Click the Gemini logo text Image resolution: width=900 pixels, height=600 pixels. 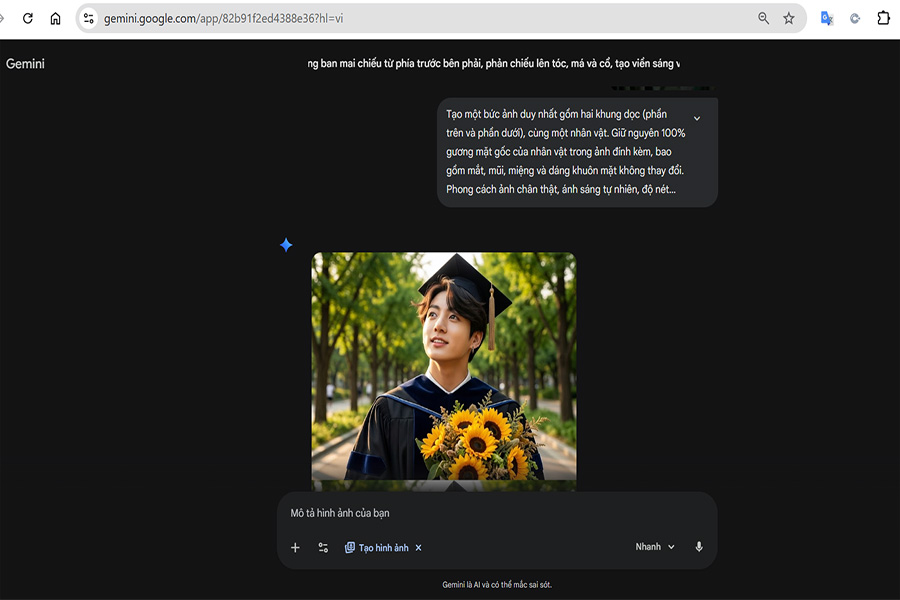25,64
